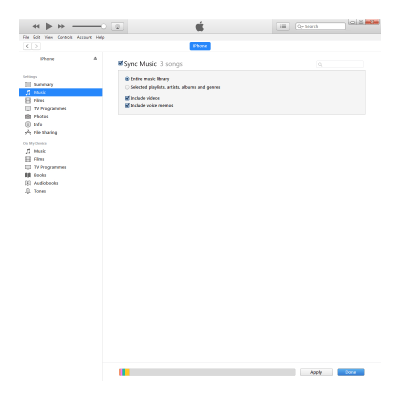The width and height of the screenshot is (400, 400).
Task: Toggle the Sync Music checkbox
Action: (x=121, y=63)
